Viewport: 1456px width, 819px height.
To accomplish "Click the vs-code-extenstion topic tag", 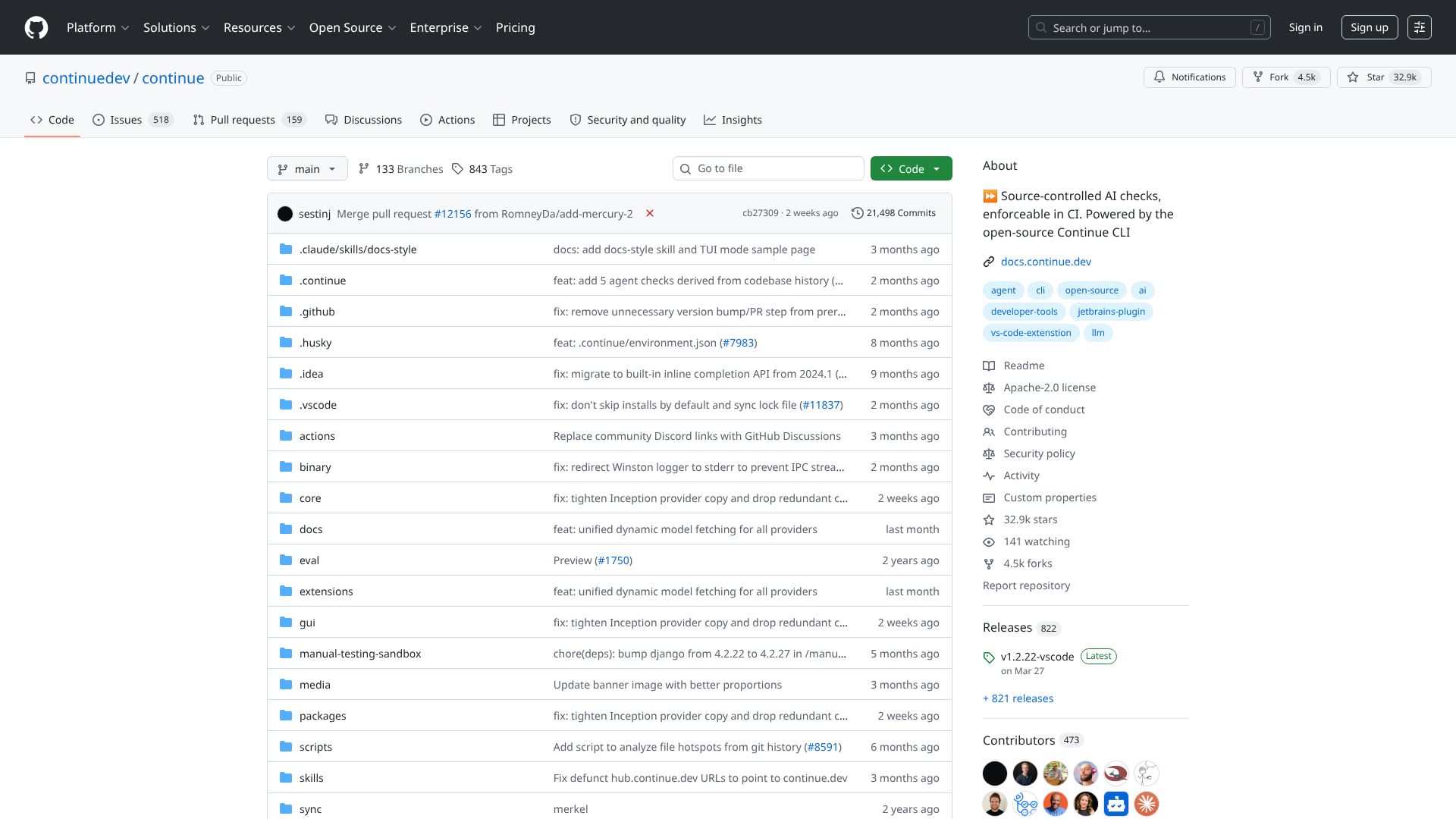I will pyautogui.click(x=1031, y=333).
